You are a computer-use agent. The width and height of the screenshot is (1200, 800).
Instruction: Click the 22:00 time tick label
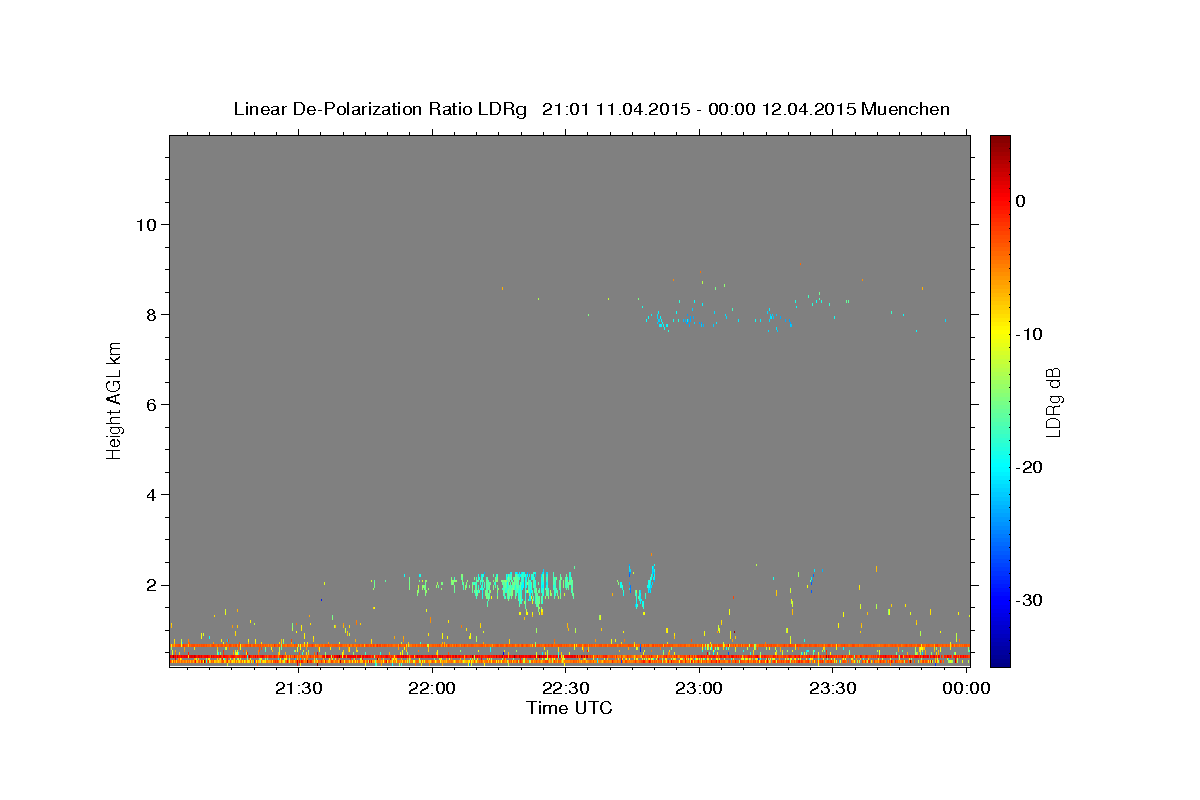click(432, 688)
